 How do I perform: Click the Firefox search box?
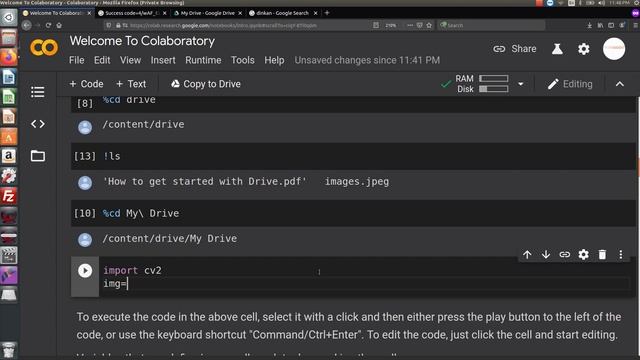coord(491,25)
